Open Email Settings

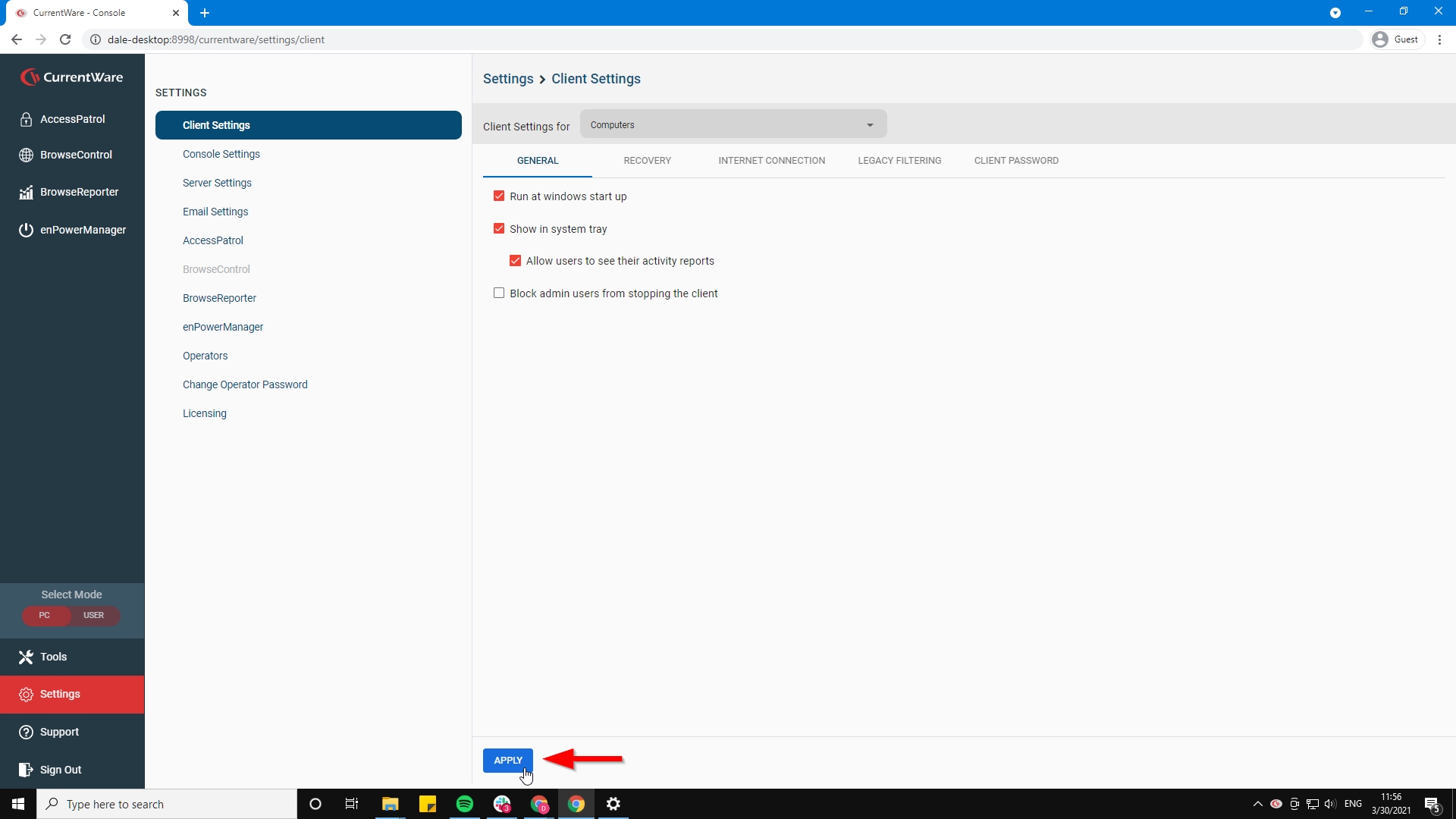click(x=215, y=212)
